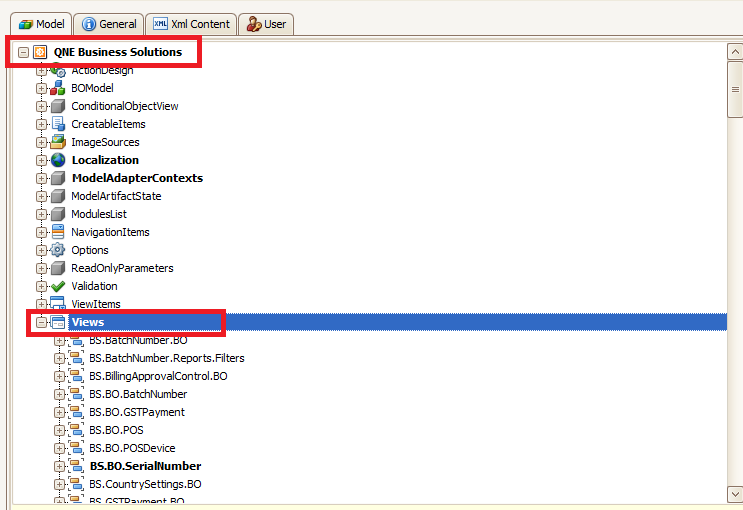The image size is (743, 510).
Task: Expand the ImageSources node
Action: tap(41, 142)
